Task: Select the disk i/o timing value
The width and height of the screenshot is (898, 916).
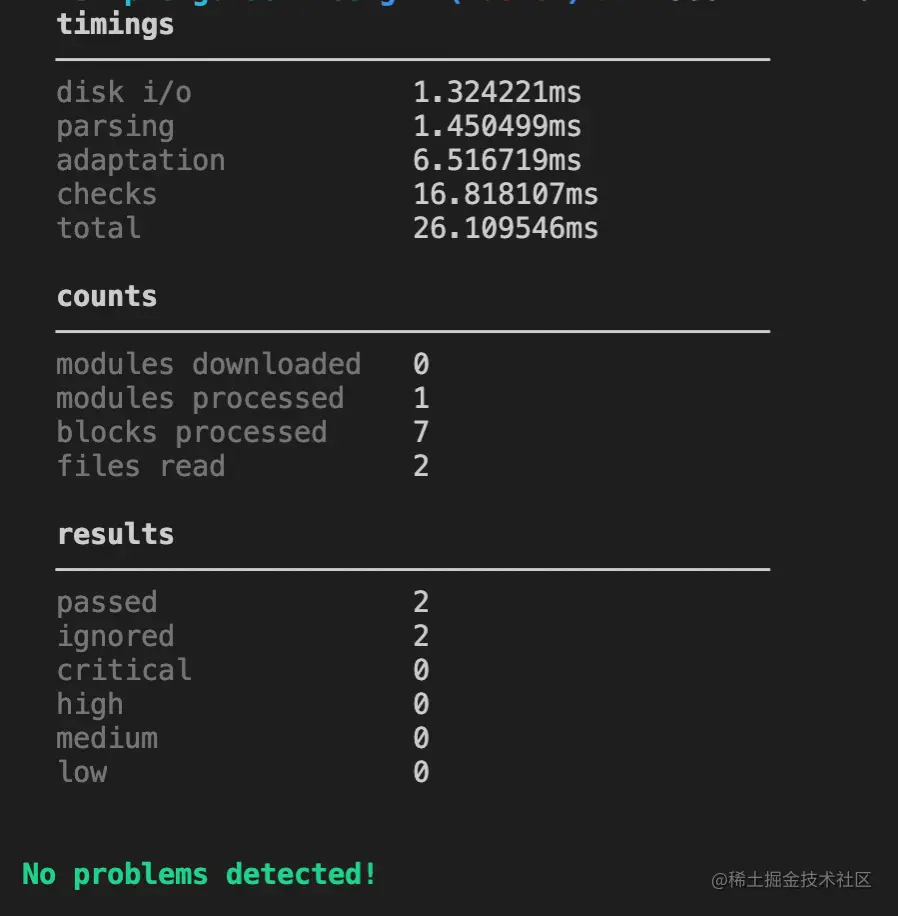Action: pos(497,92)
